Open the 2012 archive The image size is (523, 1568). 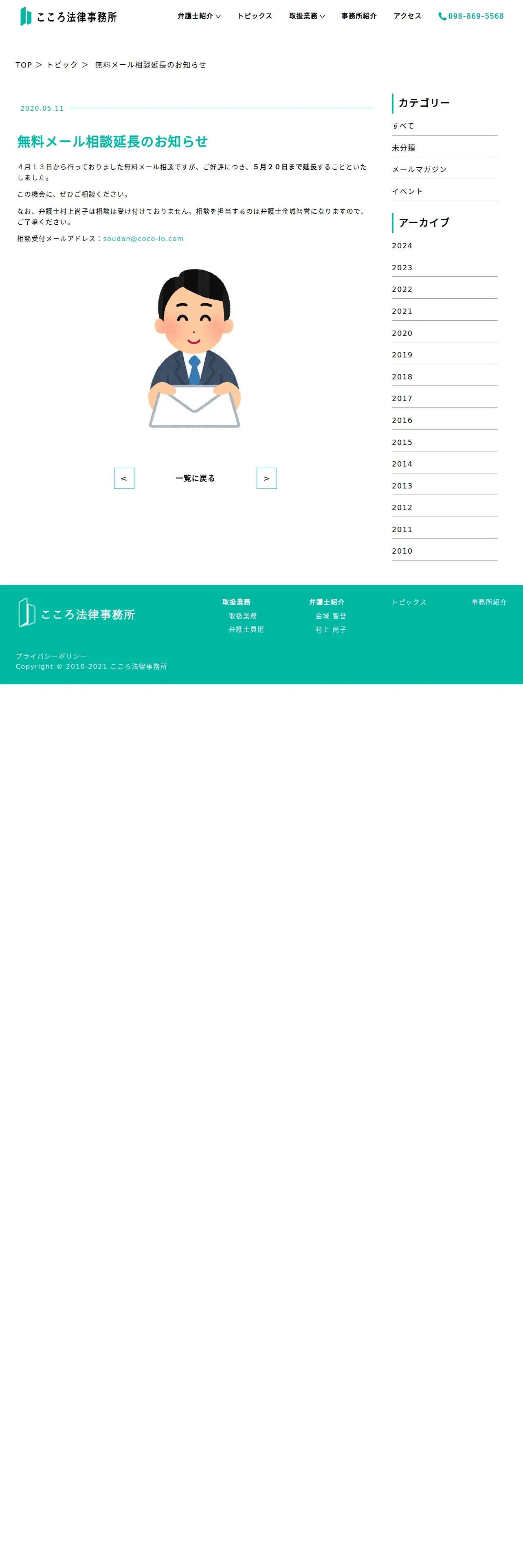(444, 507)
